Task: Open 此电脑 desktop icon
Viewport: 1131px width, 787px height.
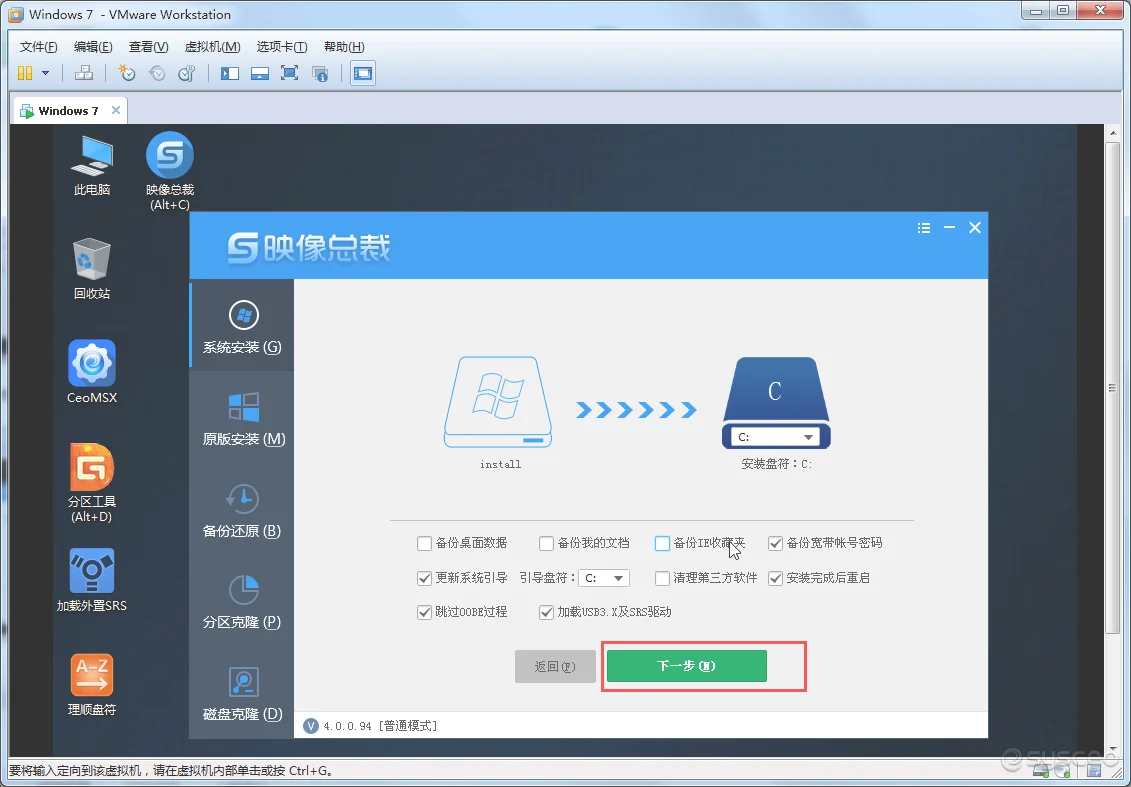Action: tap(92, 166)
